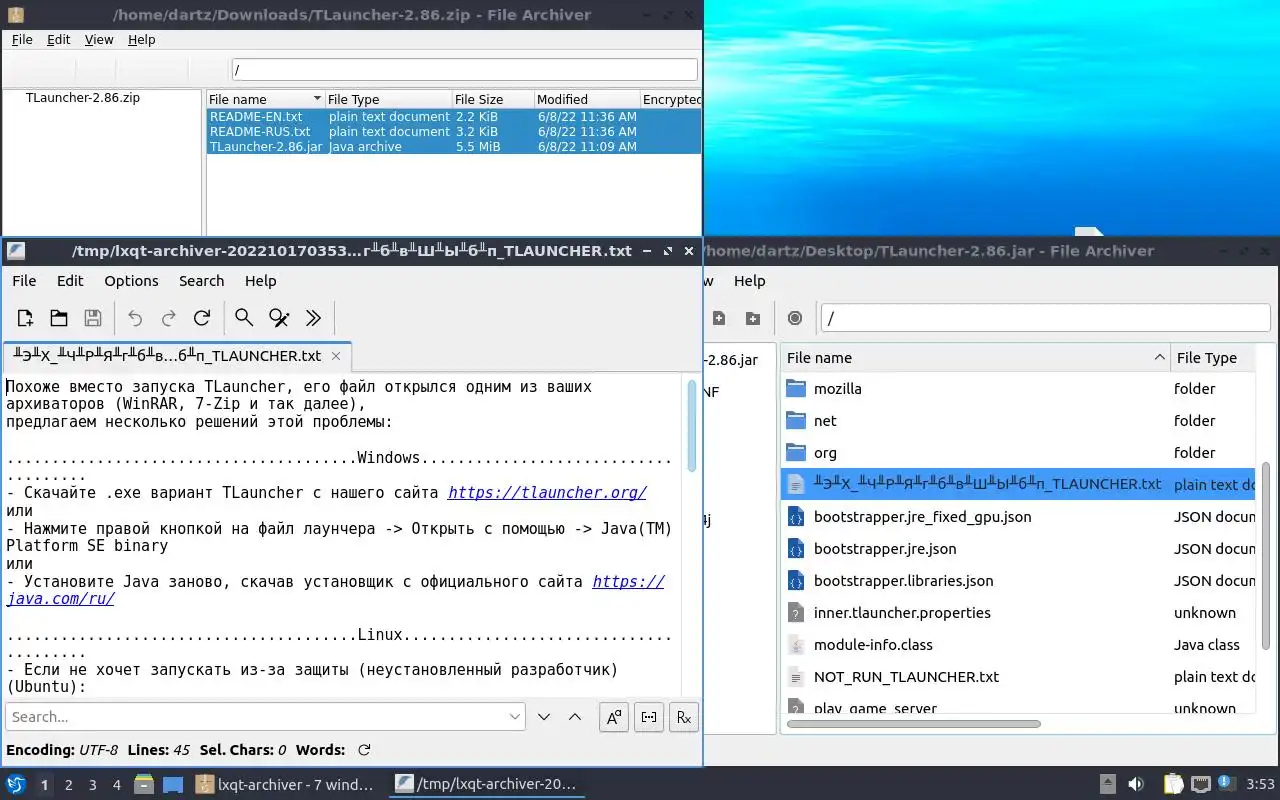
Task: Select the mozilla folder in the jar archiver
Action: coord(1018,389)
